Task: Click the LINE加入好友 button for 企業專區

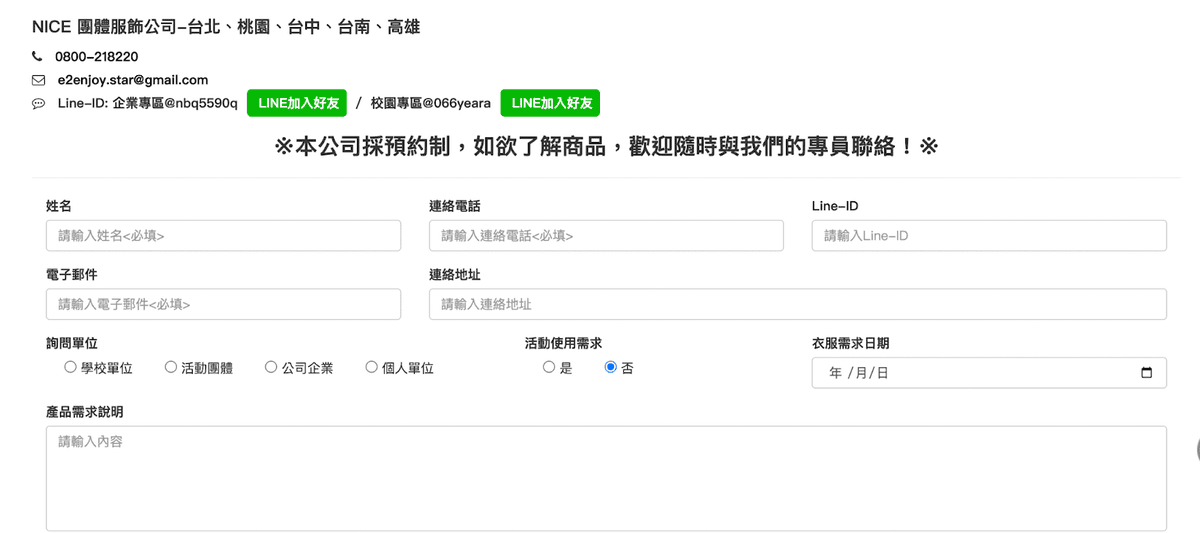Action: [x=297, y=103]
